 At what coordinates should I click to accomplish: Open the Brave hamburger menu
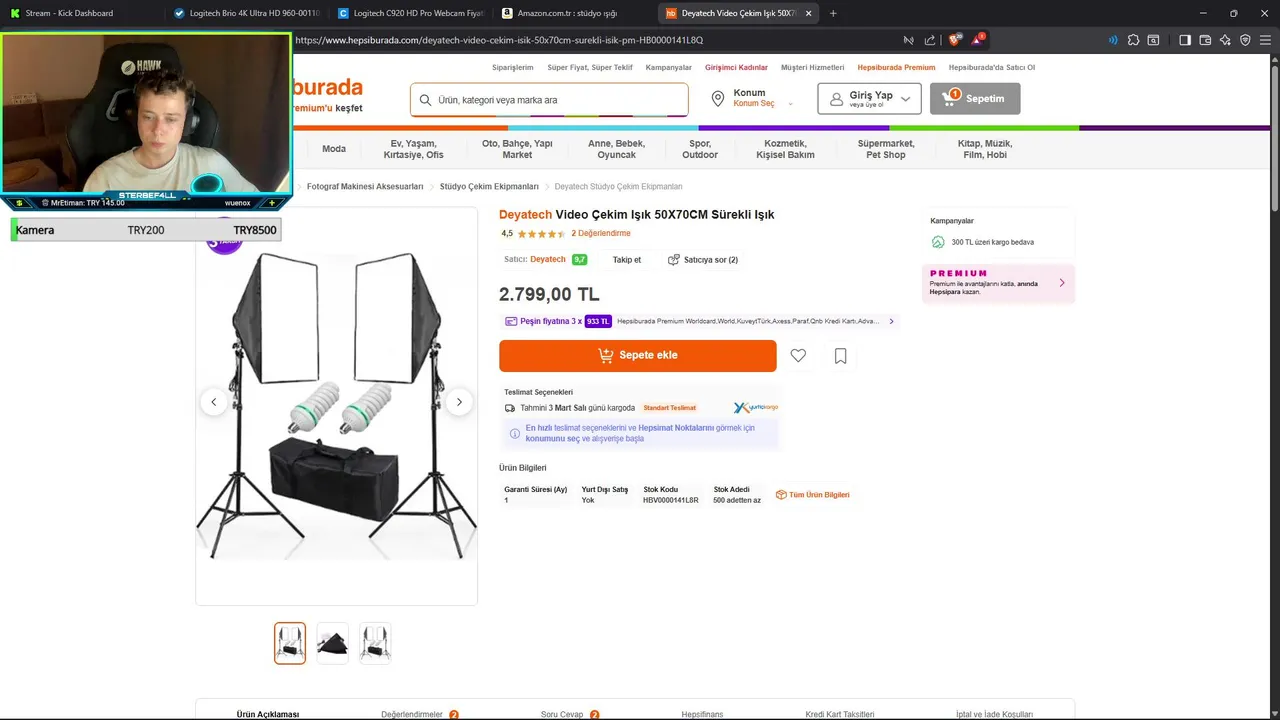click(1266, 40)
